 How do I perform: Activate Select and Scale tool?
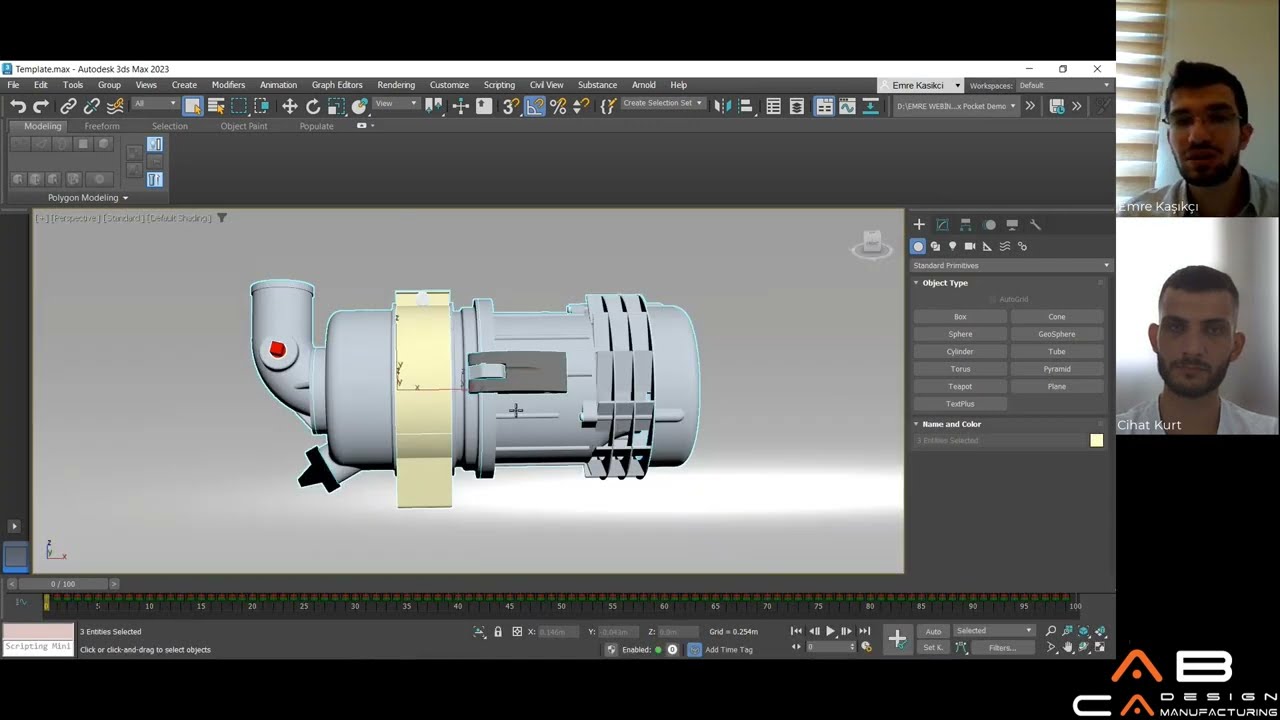(336, 106)
